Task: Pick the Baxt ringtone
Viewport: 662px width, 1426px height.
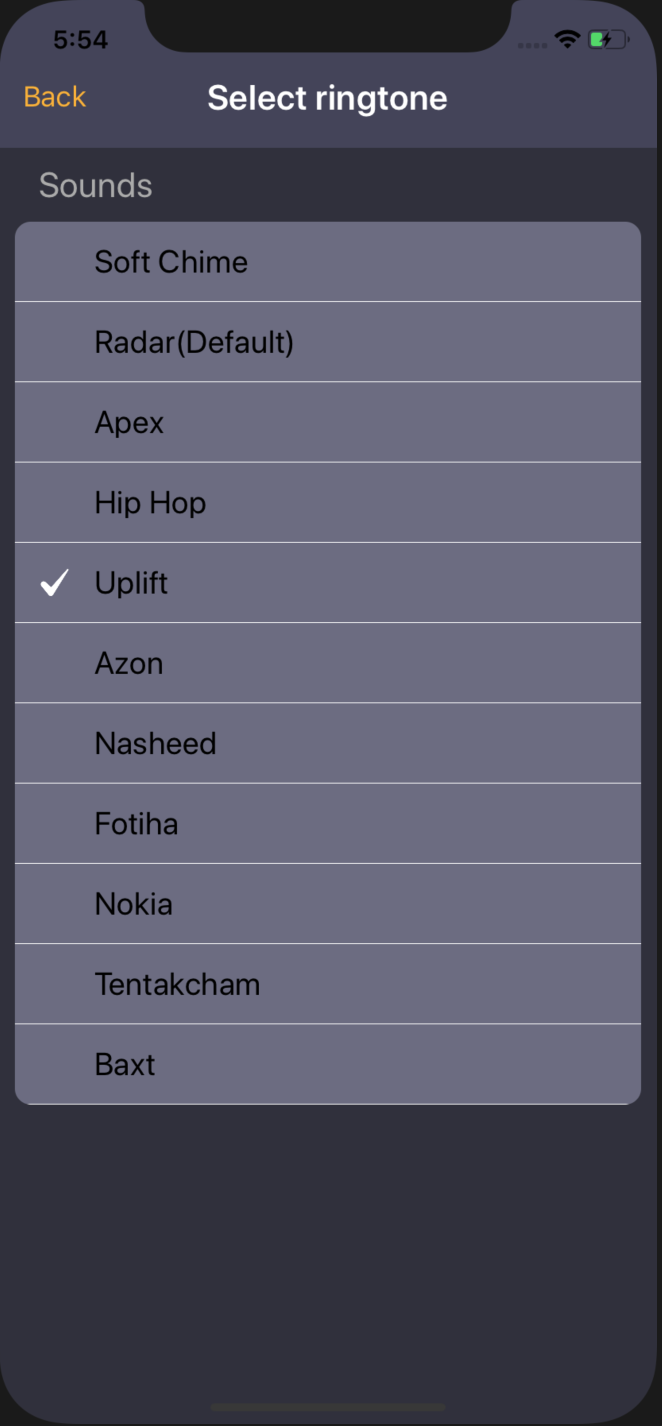Action: 328,1064
